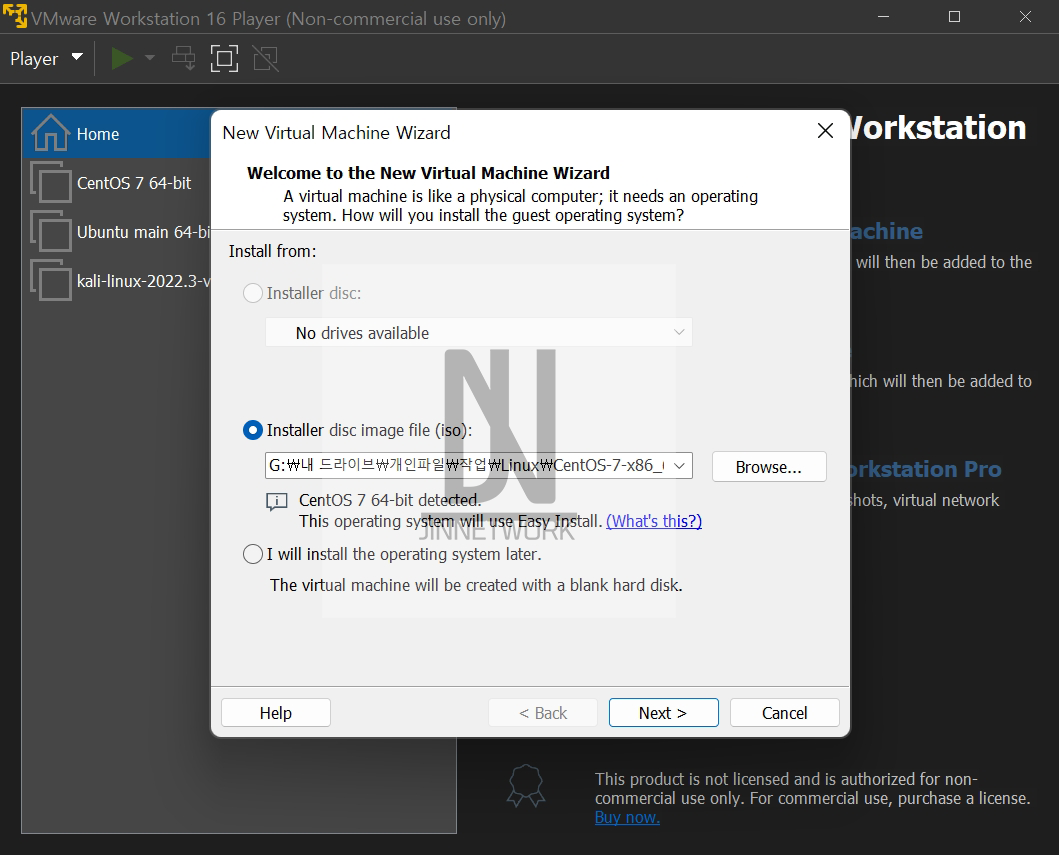Click the partially hidden 'orkstation Pro' heading
Screen dimensions: 1059x855
point(925,469)
